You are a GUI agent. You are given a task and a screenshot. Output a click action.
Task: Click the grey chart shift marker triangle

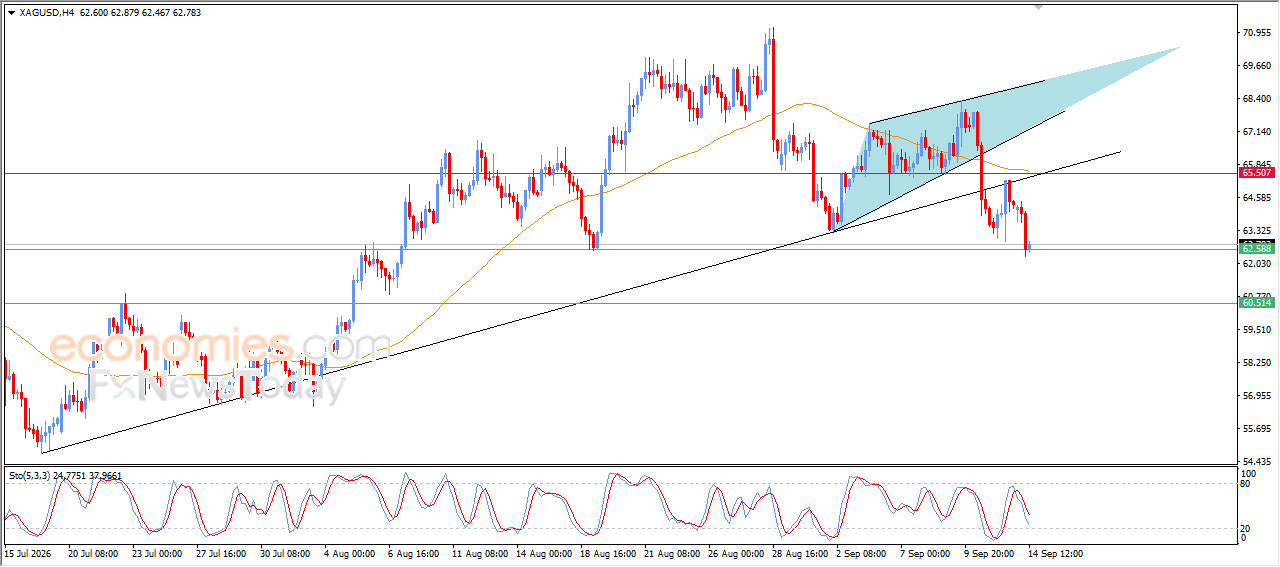pyautogui.click(x=1038, y=6)
